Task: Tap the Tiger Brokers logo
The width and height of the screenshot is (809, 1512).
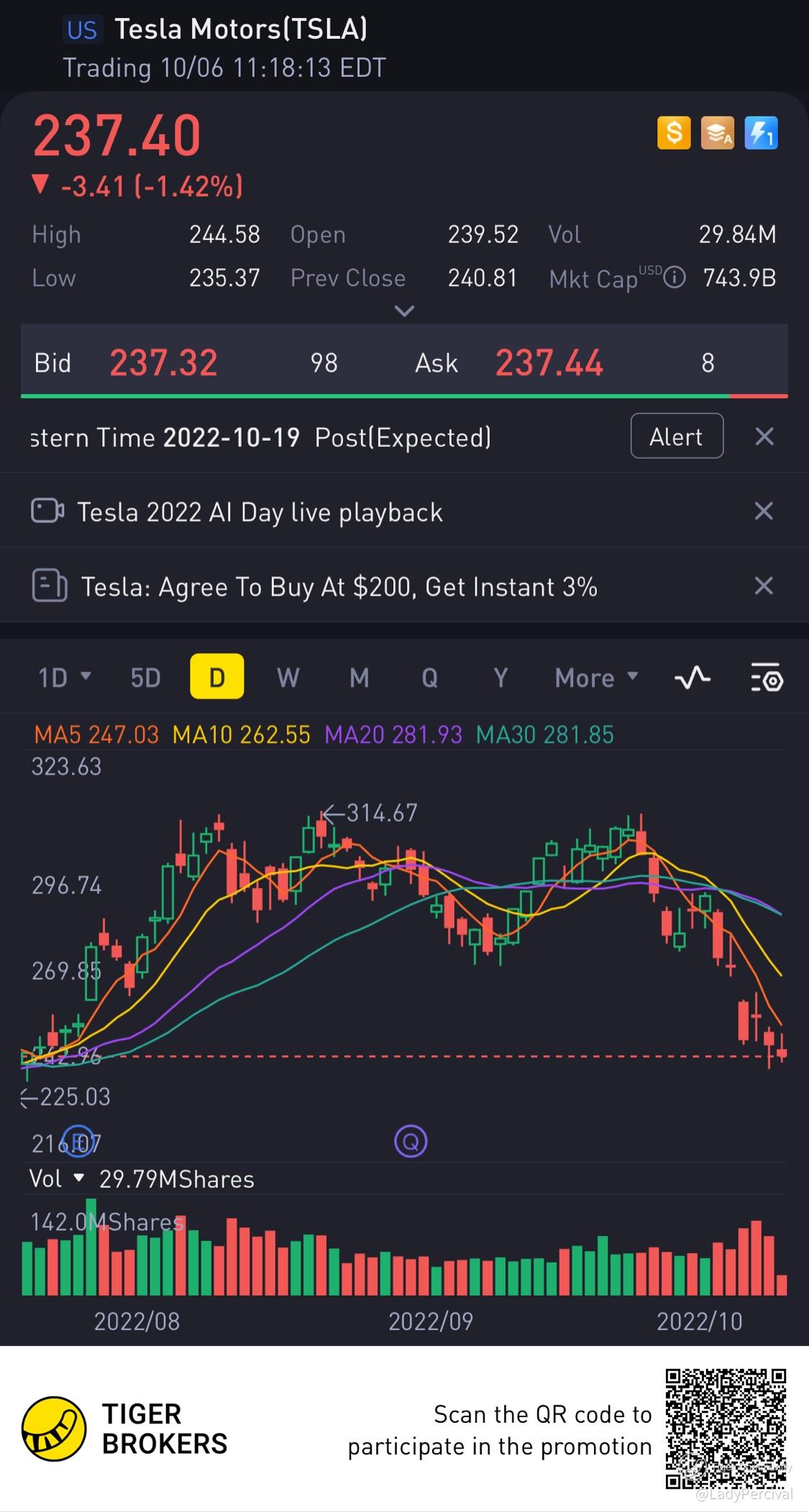Action: point(54,1429)
